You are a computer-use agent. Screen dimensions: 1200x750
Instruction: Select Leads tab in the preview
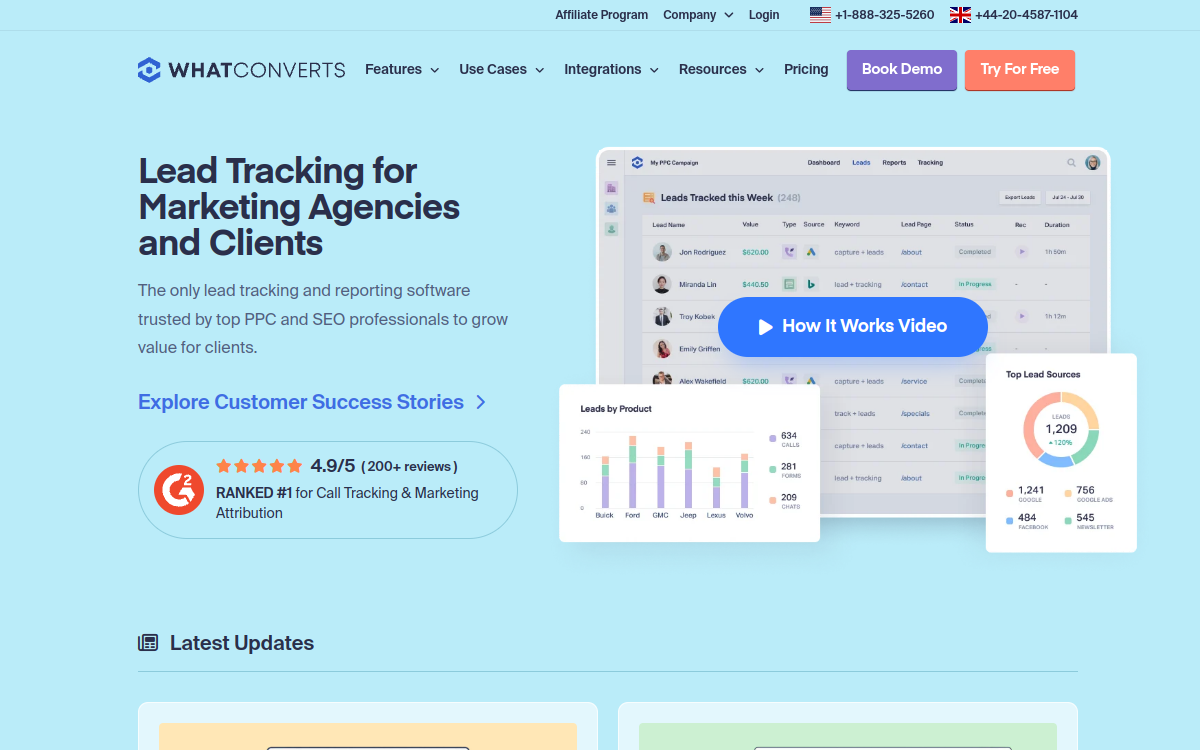pyautogui.click(x=861, y=163)
